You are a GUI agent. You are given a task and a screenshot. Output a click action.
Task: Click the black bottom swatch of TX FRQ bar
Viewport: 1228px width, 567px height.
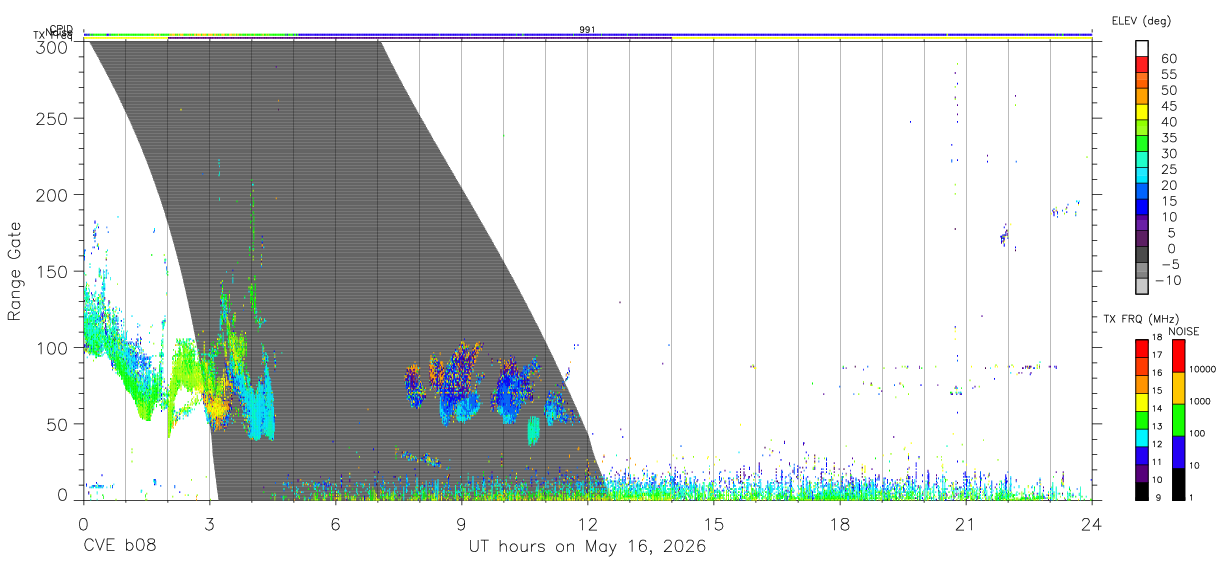1142,490
